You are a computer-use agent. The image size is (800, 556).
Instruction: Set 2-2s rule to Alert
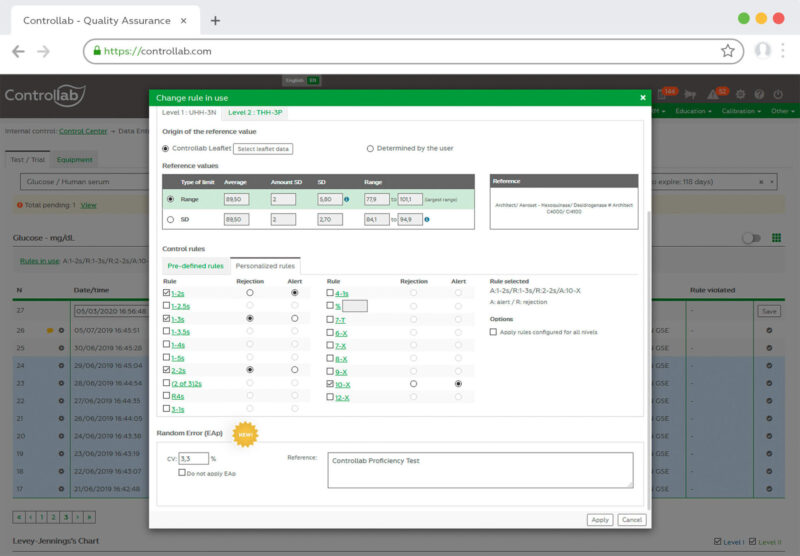pos(294,370)
